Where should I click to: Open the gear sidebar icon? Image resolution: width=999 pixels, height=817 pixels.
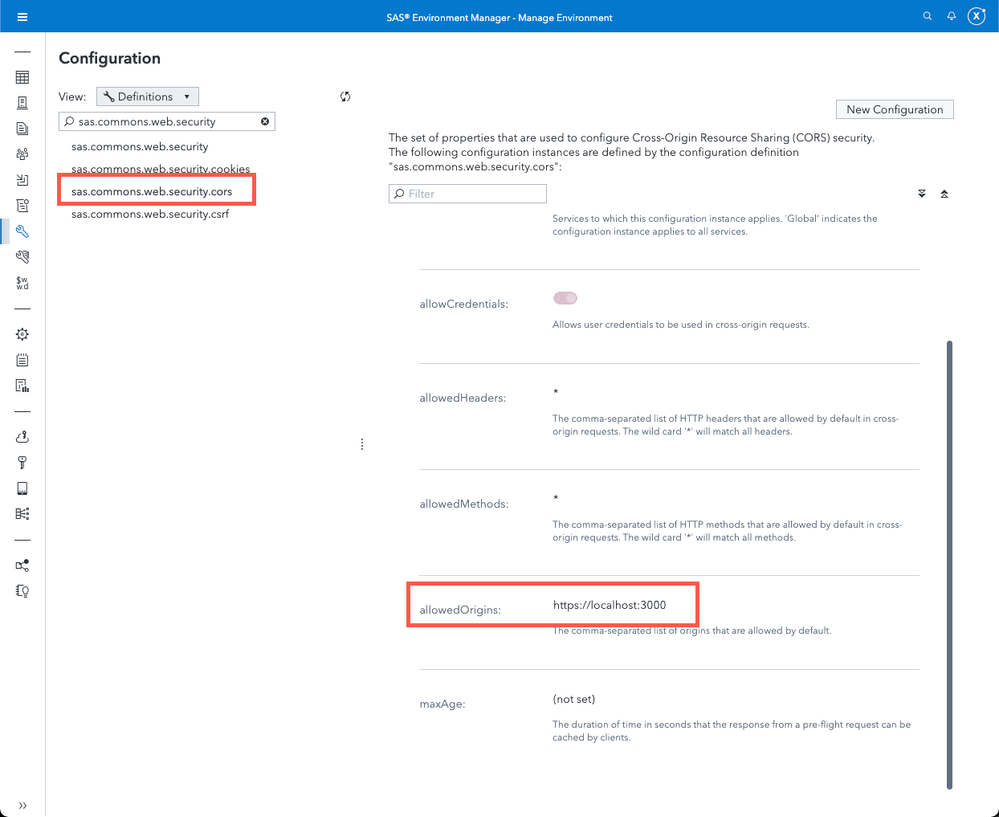click(x=22, y=334)
